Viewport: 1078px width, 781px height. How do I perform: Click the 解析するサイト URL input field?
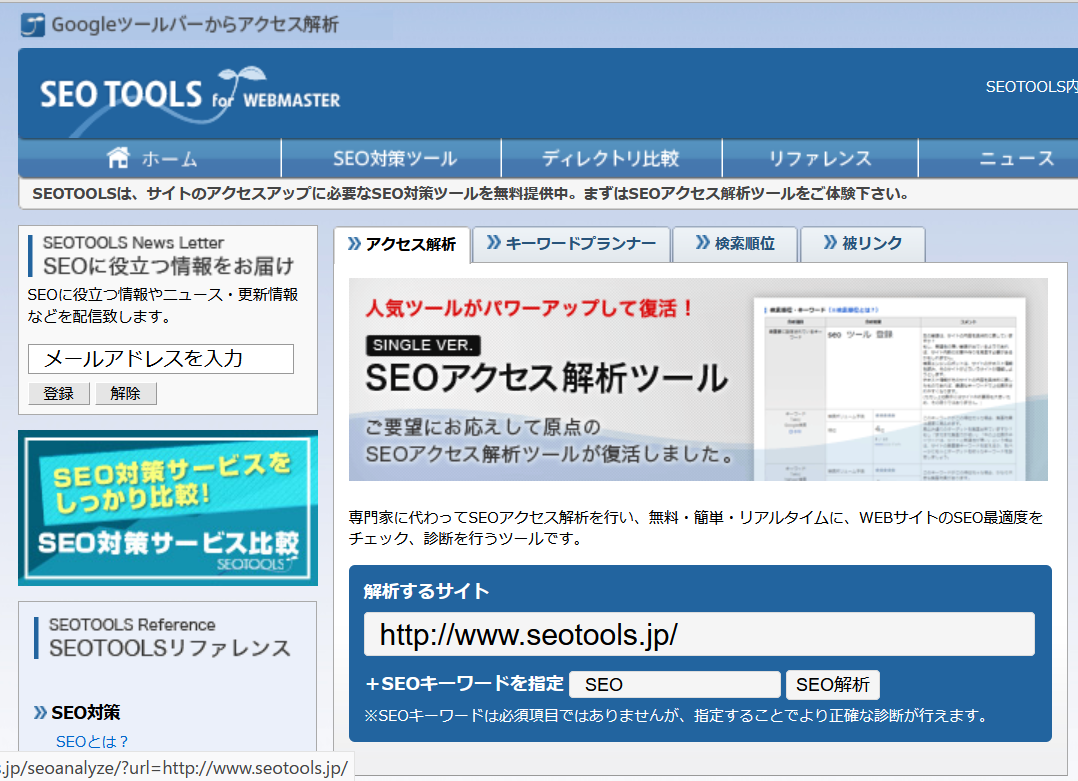(699, 635)
